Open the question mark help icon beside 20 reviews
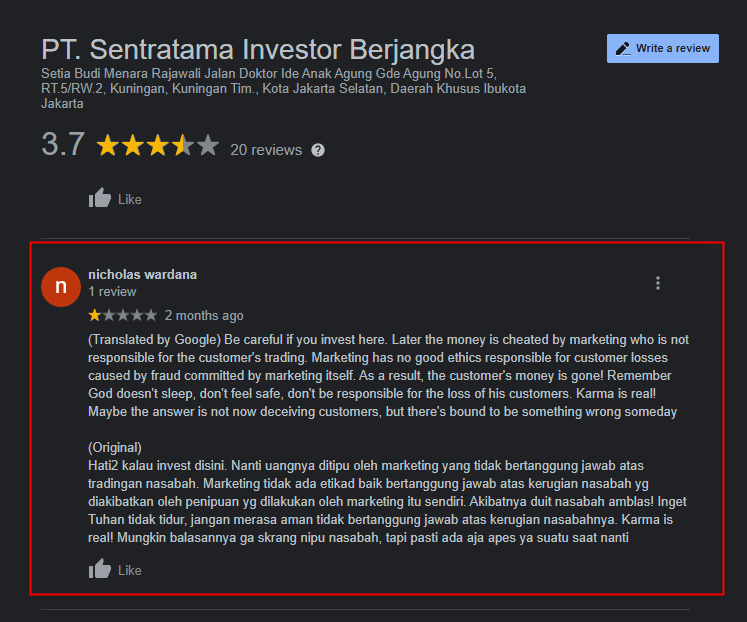The image size is (747, 622). (318, 150)
